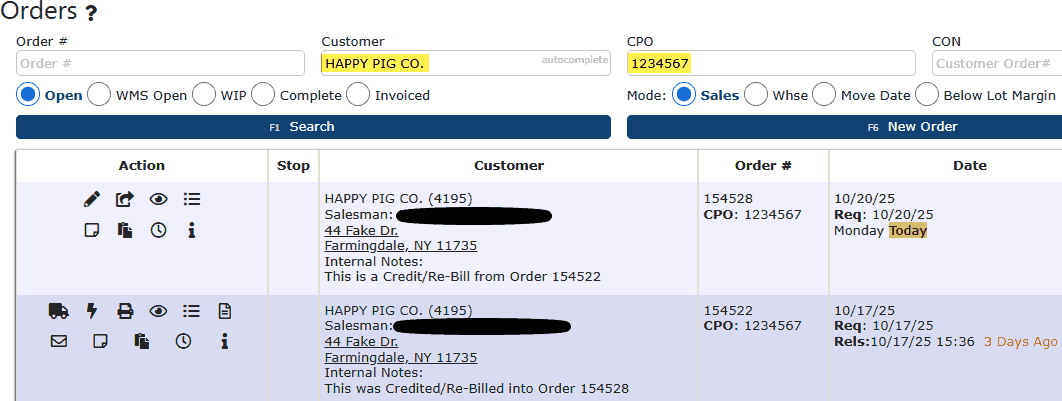Click the truck icon for order 154522
This screenshot has width=1062, height=401.
point(58,311)
